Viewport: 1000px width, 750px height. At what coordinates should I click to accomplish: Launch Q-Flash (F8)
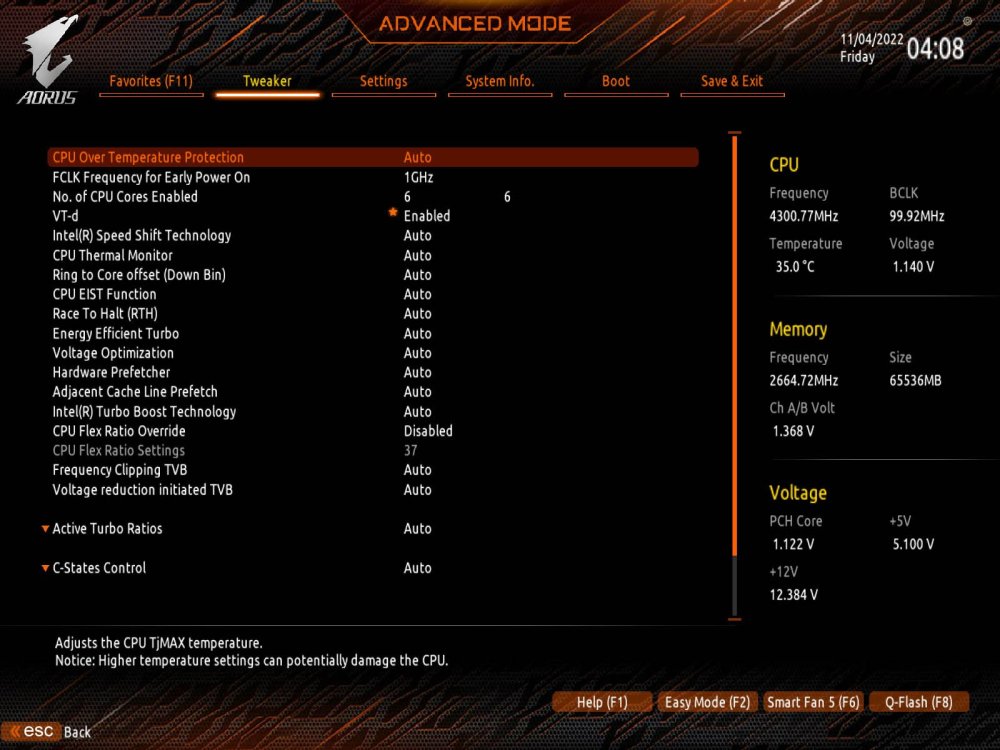[x=919, y=702]
